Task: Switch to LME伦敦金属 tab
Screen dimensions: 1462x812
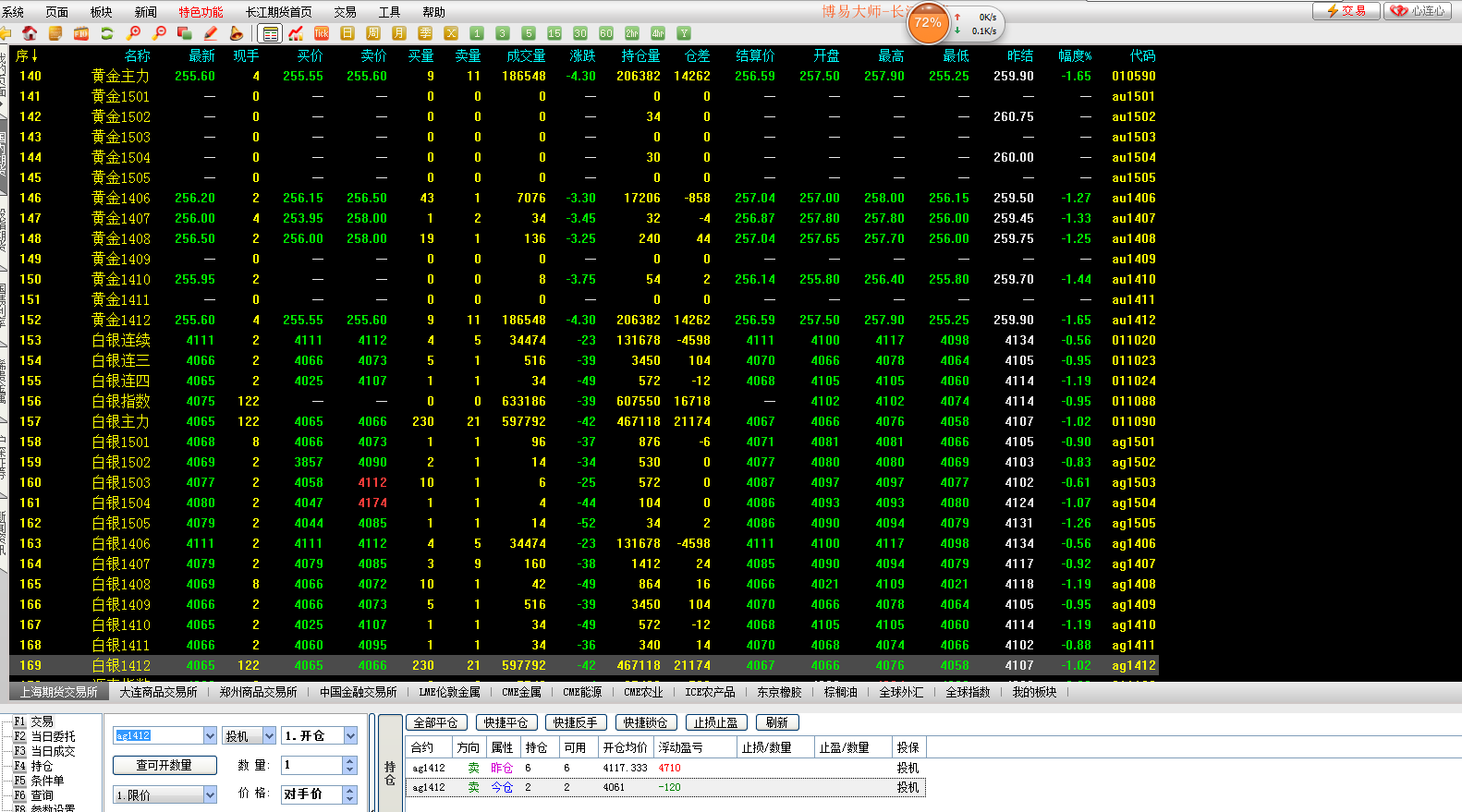Action: [449, 692]
